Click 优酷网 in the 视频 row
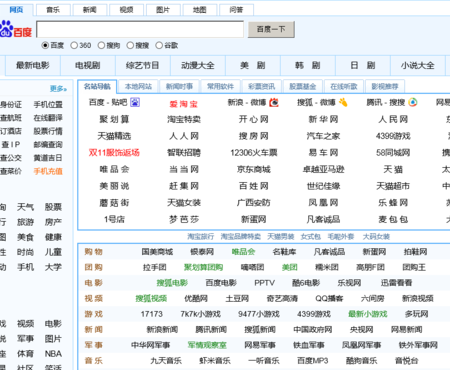Image resolution: width=450 pixels, height=370 pixels. [196, 298]
